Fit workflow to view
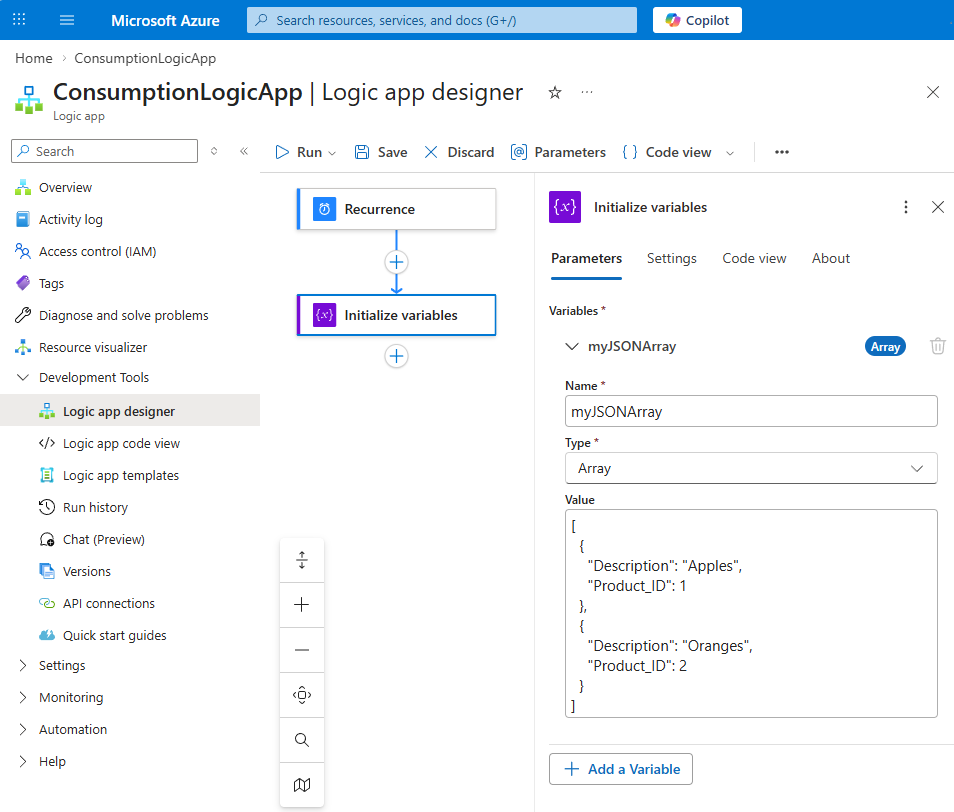 pyautogui.click(x=302, y=695)
